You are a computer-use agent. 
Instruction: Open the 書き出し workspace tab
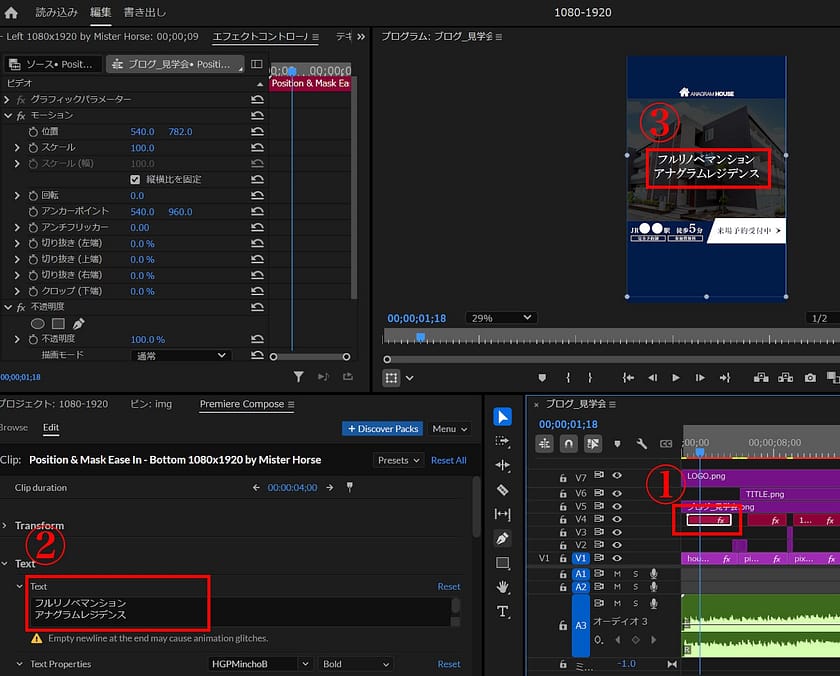coord(145,12)
